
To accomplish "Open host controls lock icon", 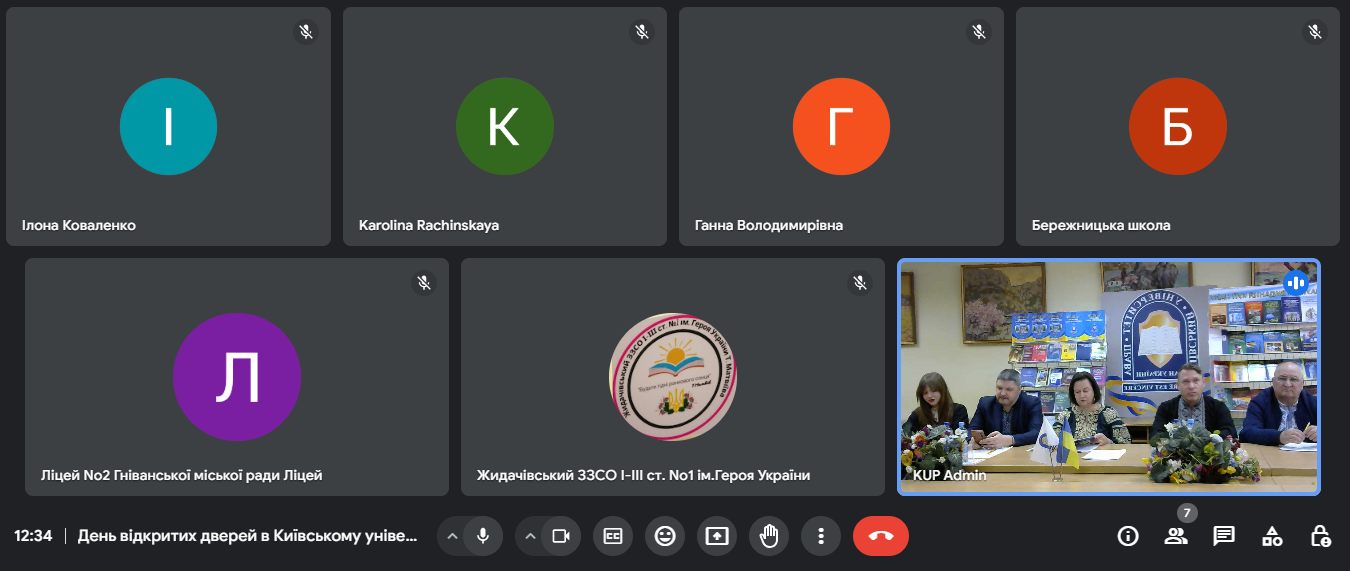I will point(1320,536).
